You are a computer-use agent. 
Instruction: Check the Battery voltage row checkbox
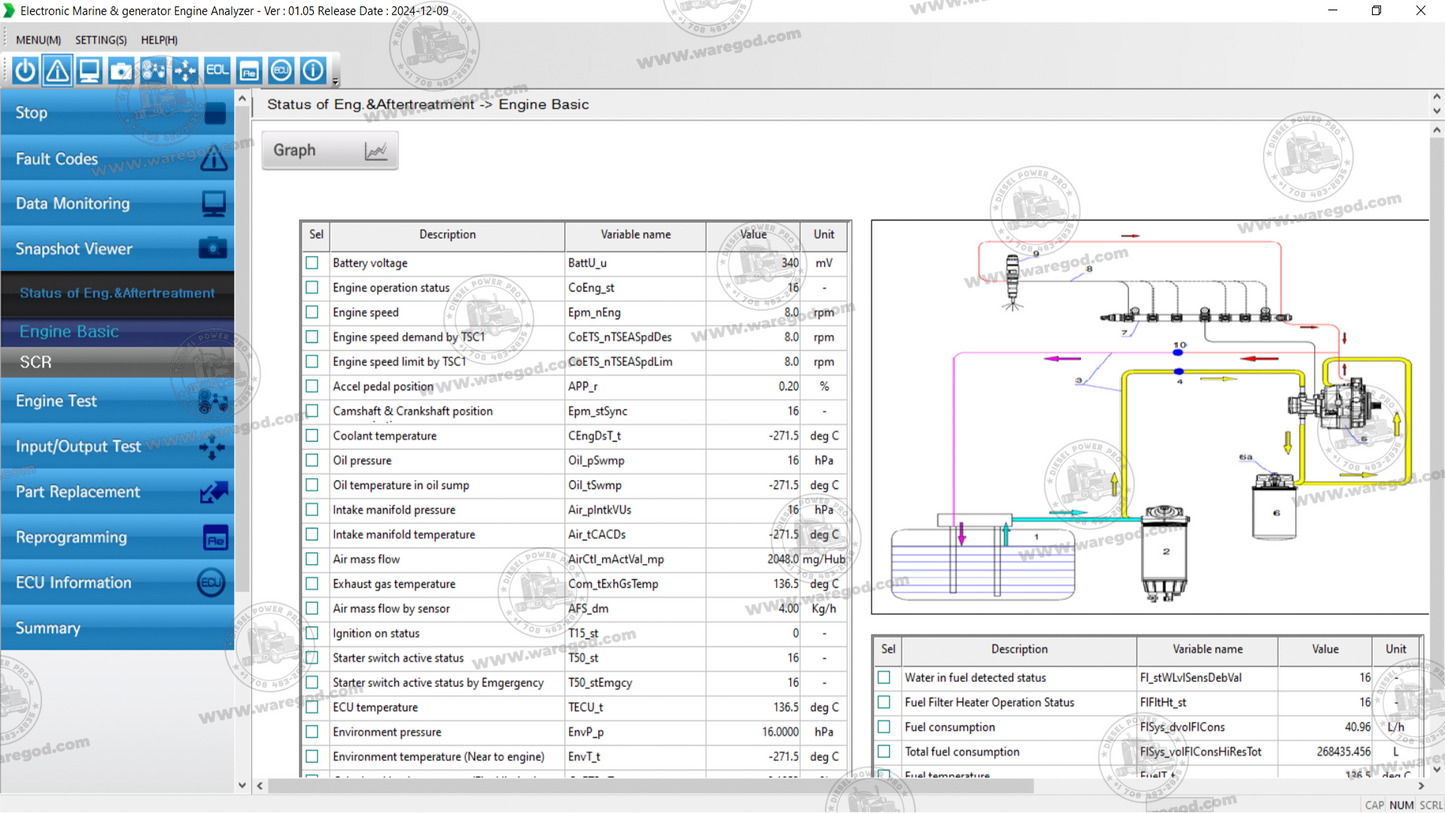(313, 263)
